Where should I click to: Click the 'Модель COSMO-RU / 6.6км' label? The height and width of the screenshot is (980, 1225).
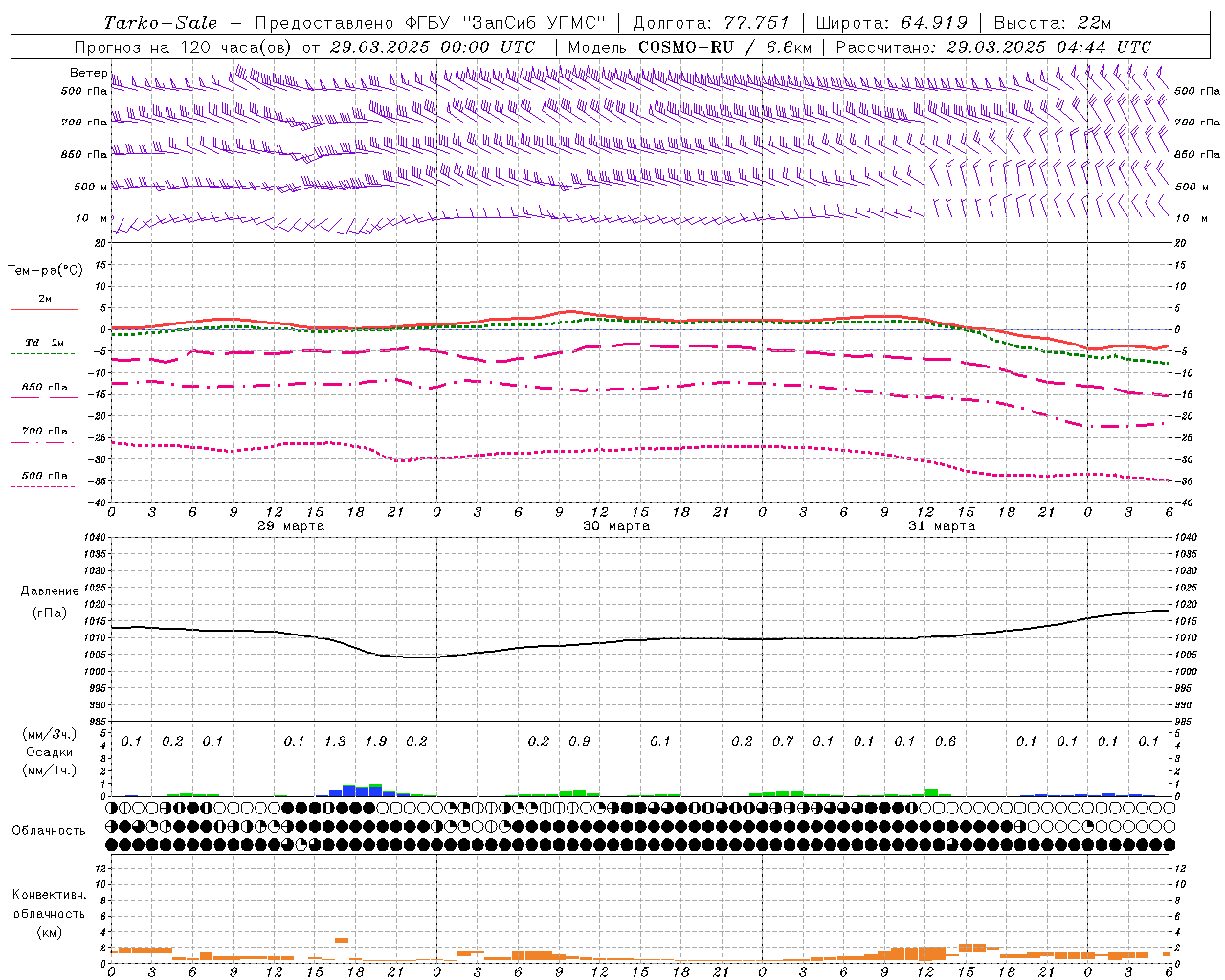tap(690, 47)
